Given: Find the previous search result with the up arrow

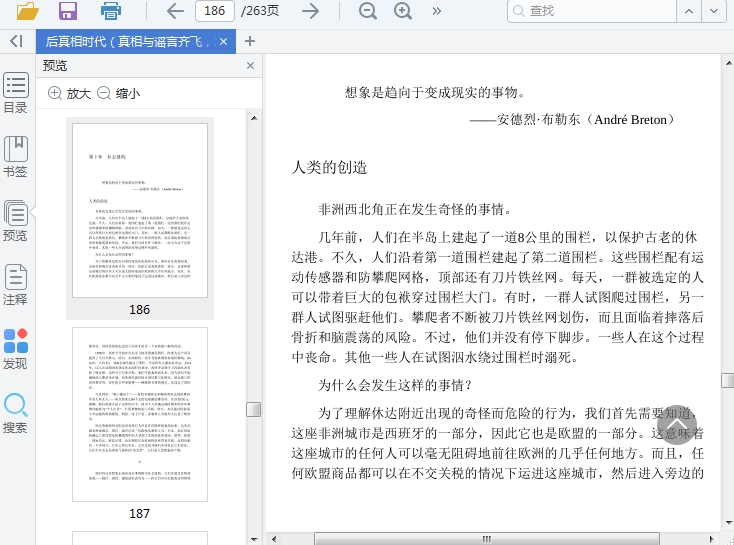Looking at the screenshot, I should click(689, 11).
